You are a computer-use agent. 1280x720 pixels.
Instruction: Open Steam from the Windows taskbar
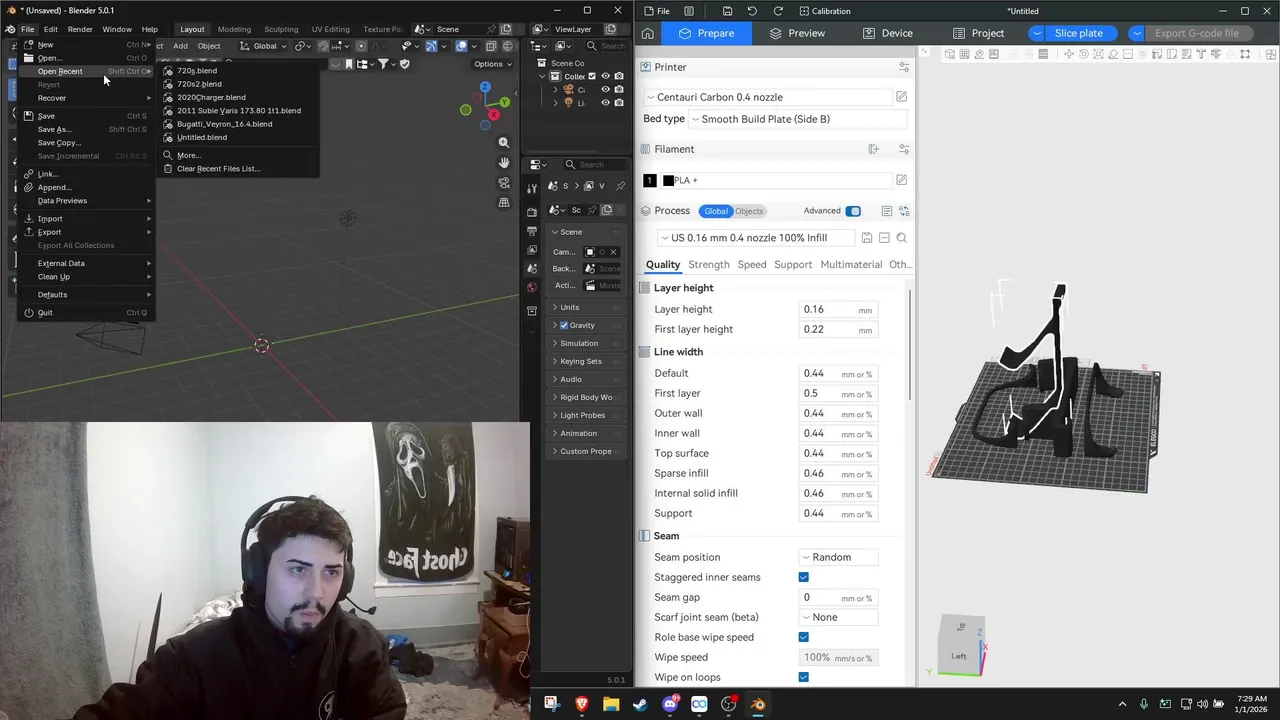point(640,704)
